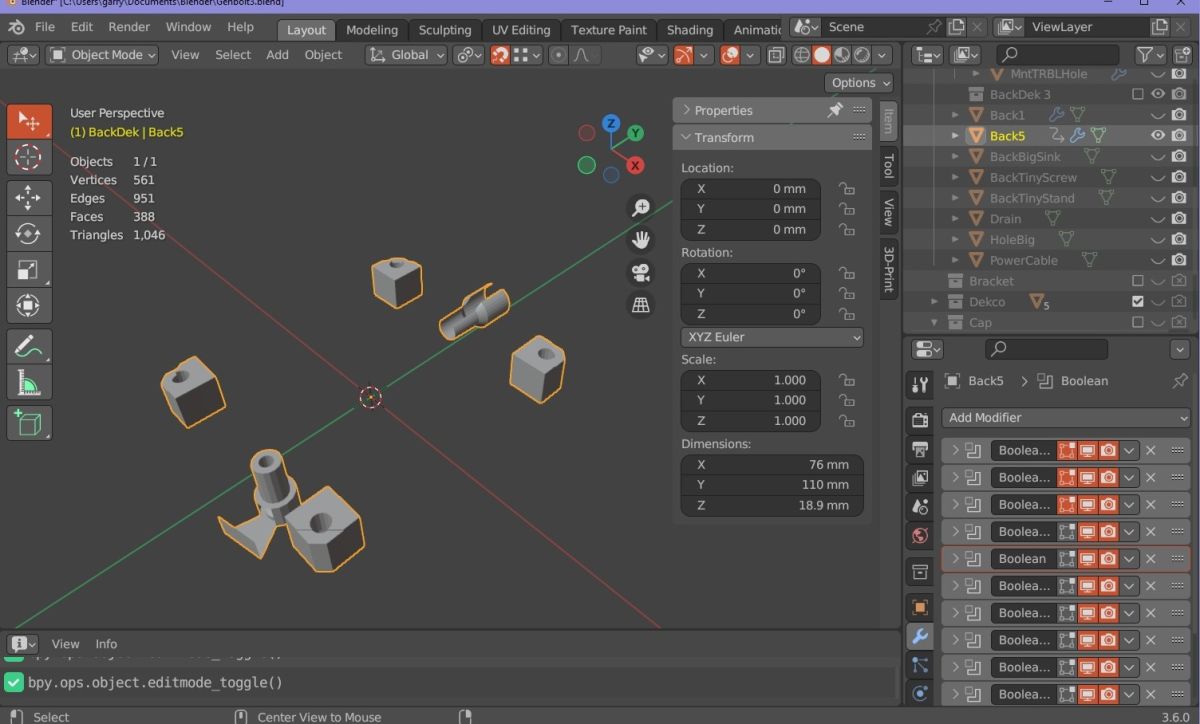Open the Blender logo menu
This screenshot has height=724, width=1200.
click(18, 27)
